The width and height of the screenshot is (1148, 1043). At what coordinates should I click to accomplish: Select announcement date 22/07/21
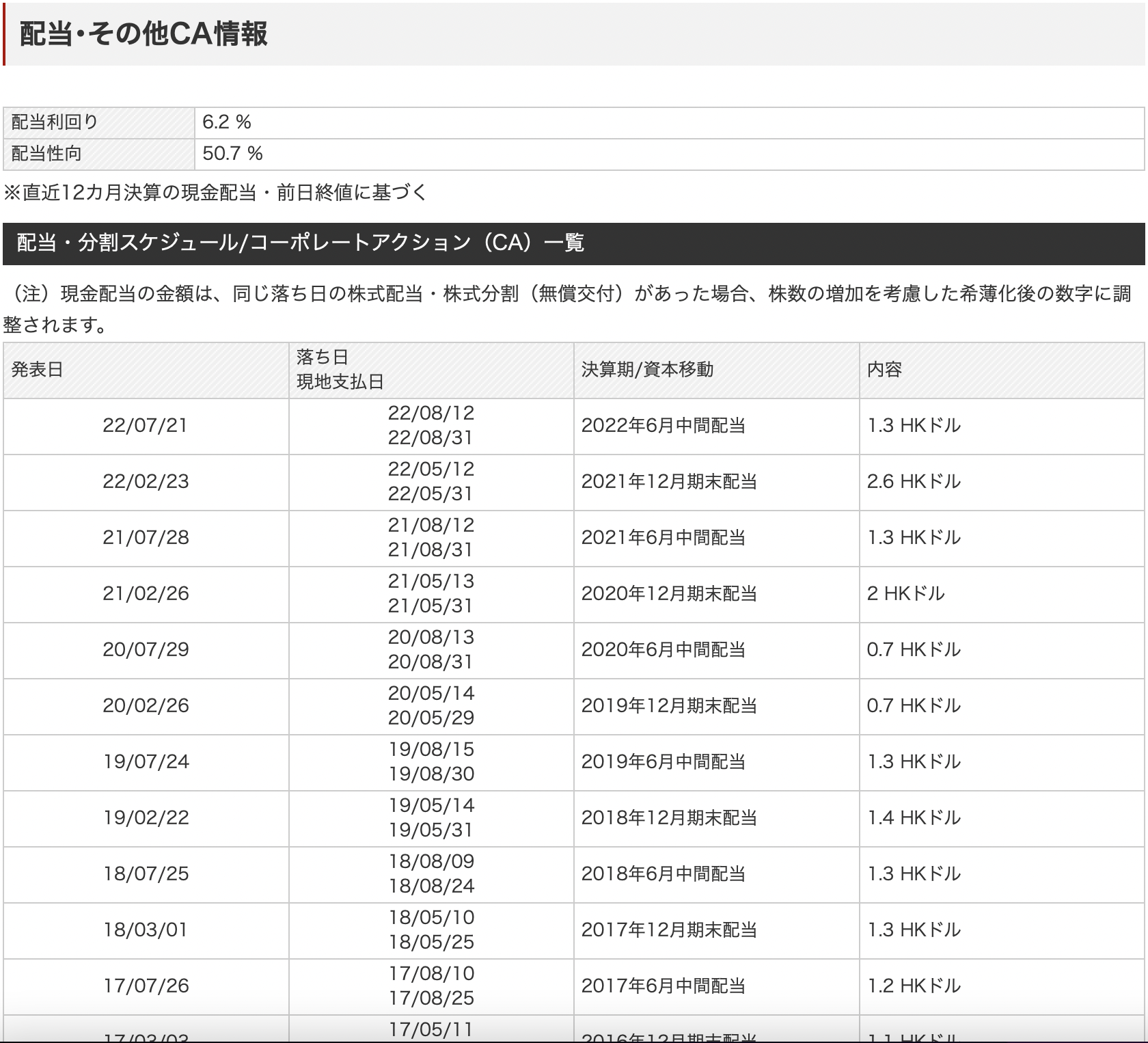(x=145, y=426)
